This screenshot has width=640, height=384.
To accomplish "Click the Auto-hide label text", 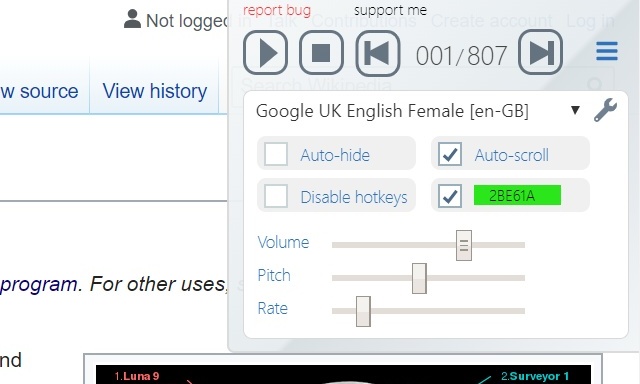I will pos(335,155).
